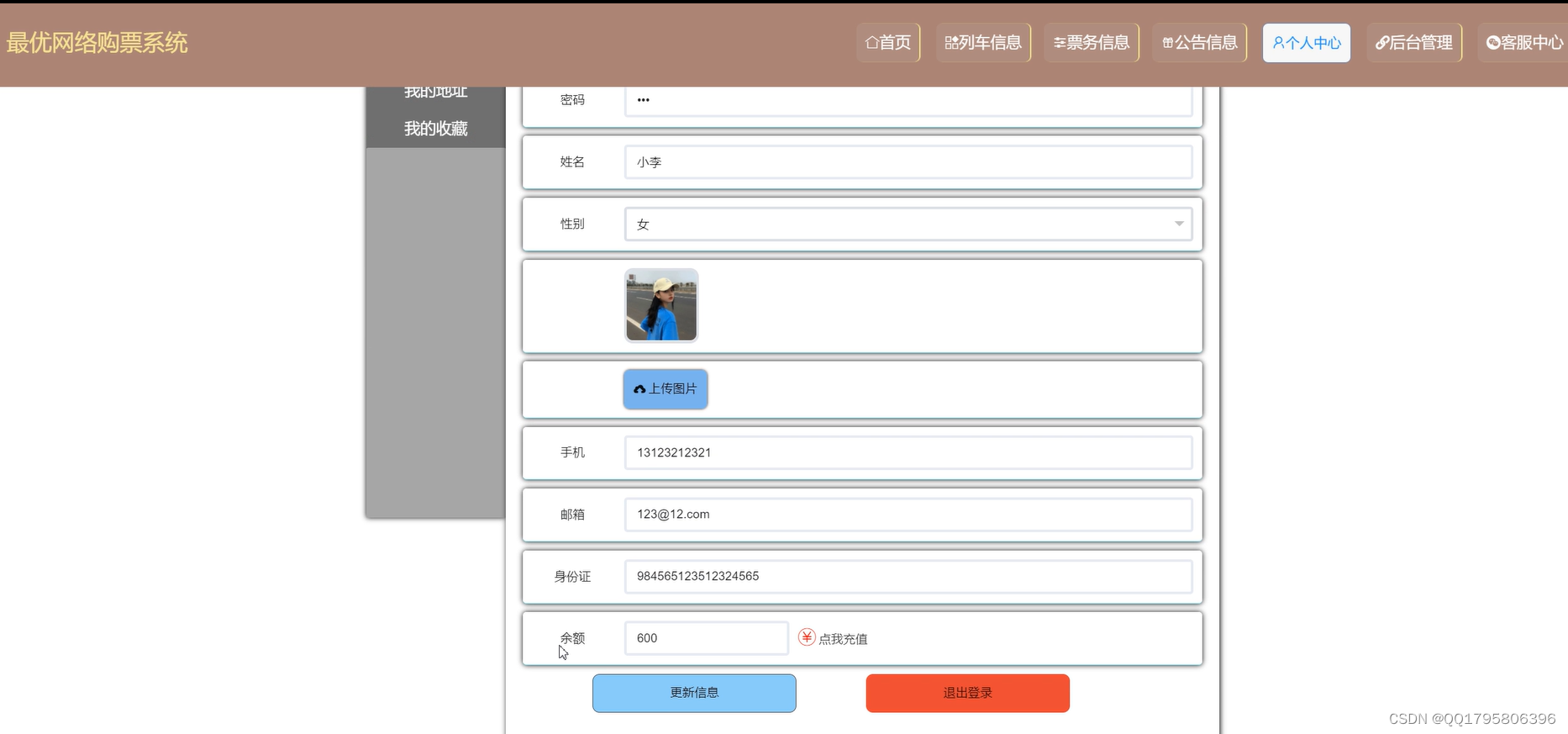1568x734 pixels.
Task: Click the 姓名 label text
Action: point(572,161)
